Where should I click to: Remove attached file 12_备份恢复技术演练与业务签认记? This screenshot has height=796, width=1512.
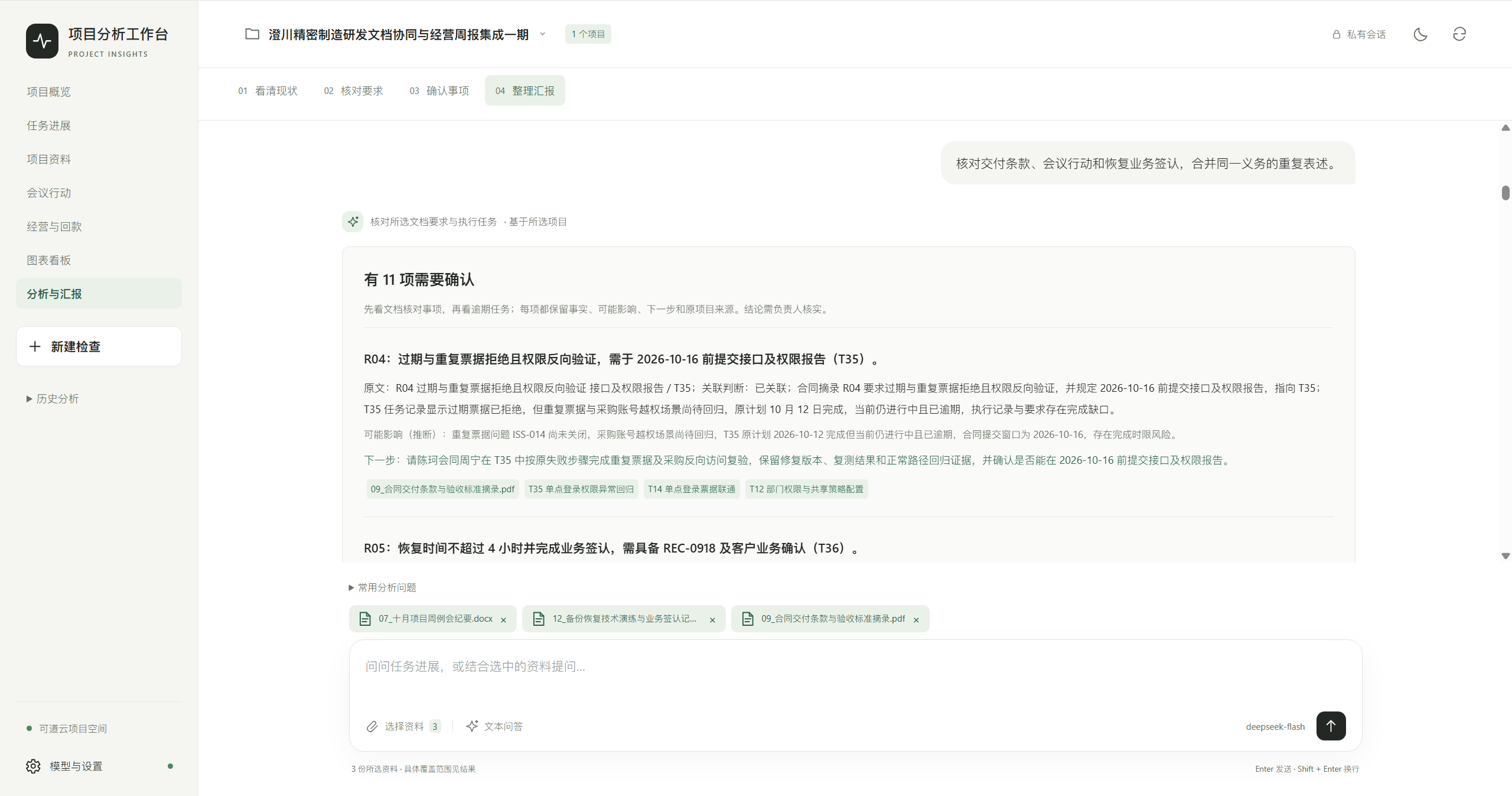click(713, 619)
